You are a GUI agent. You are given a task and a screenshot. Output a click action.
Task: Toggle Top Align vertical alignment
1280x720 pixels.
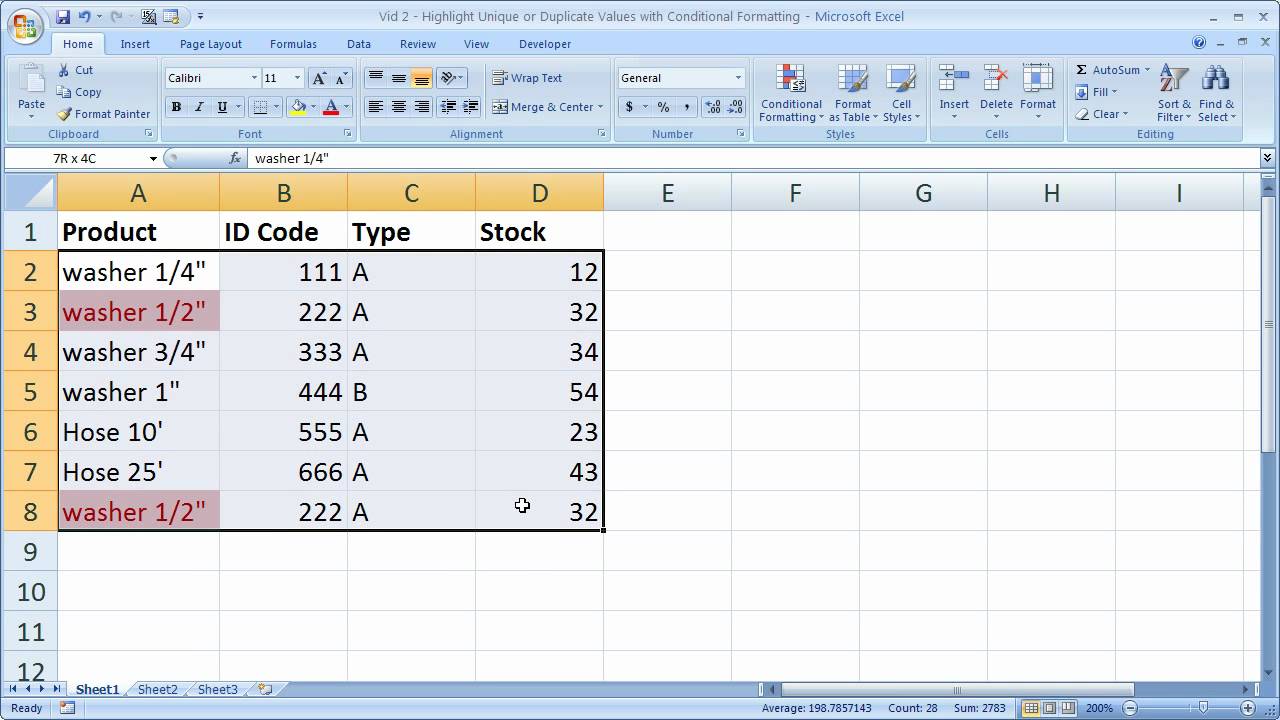click(376, 78)
